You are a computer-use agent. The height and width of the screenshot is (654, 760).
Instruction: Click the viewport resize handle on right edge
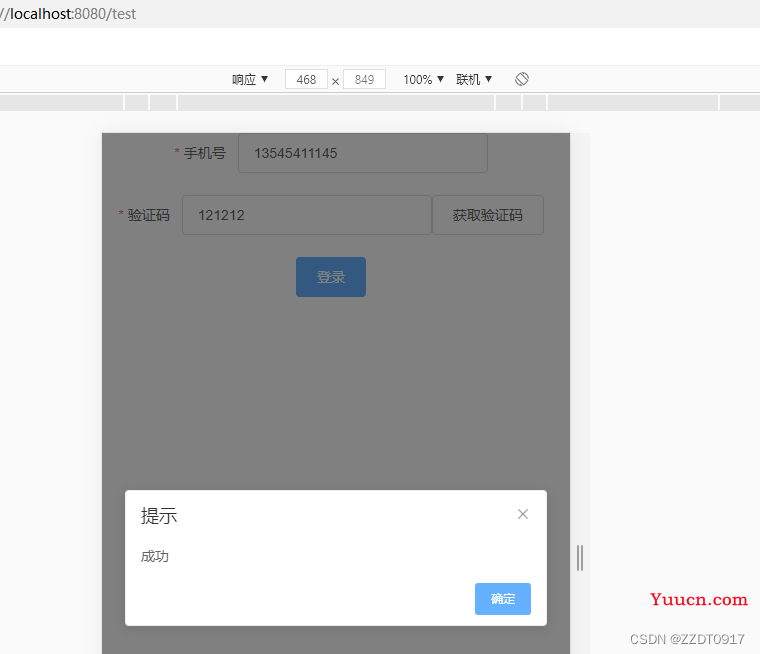tap(580, 558)
